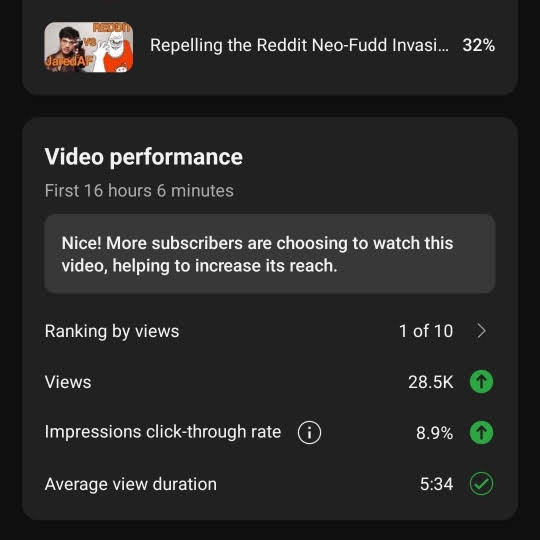Select the Views metric row

click(x=270, y=382)
